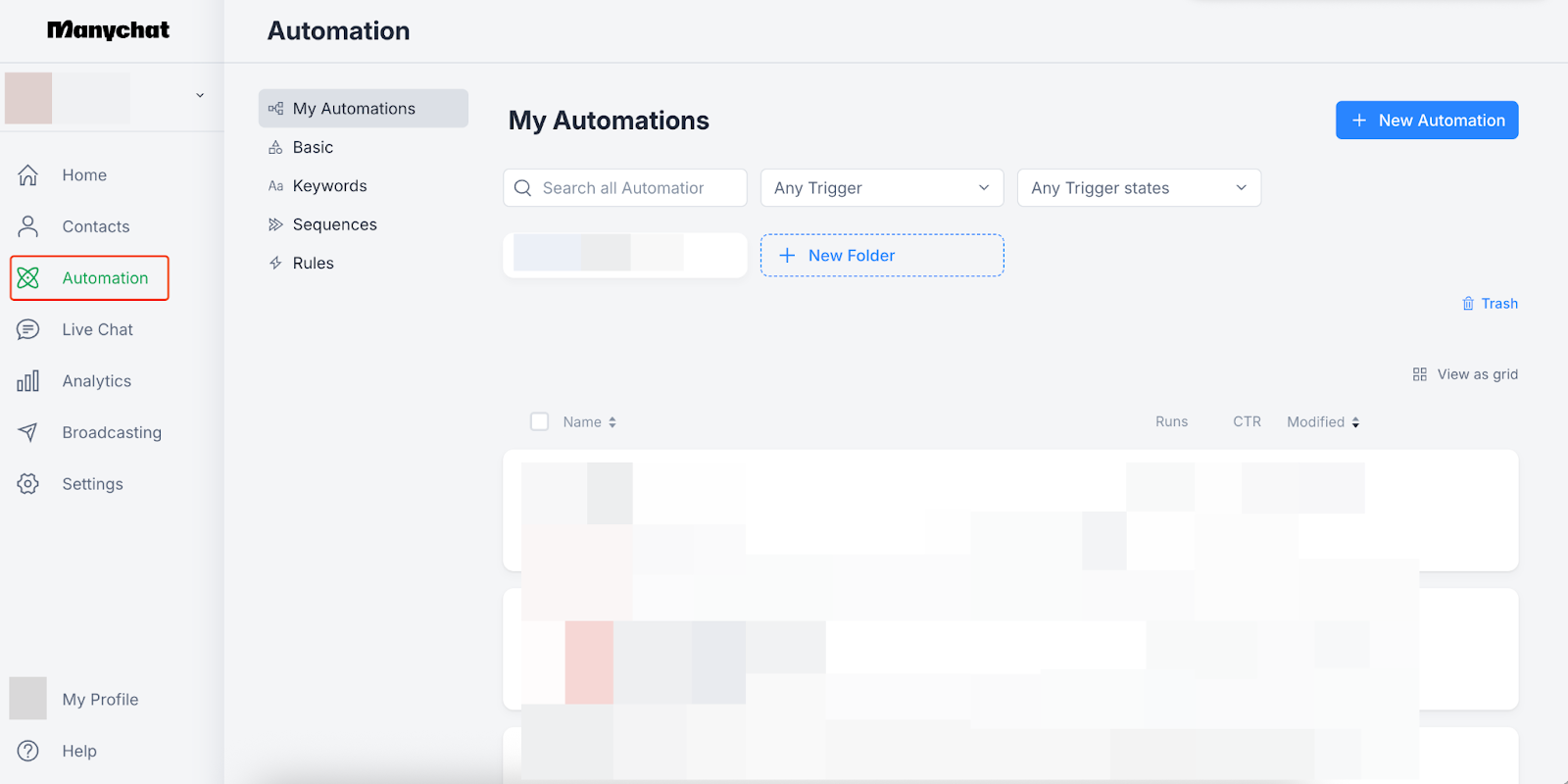Open the Sequences section

(334, 224)
